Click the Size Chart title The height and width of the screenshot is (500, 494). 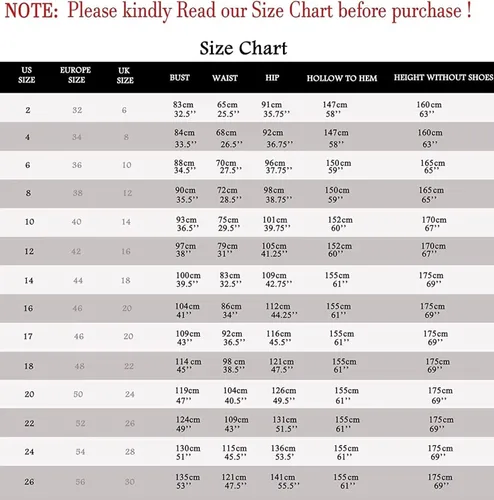tap(243, 48)
